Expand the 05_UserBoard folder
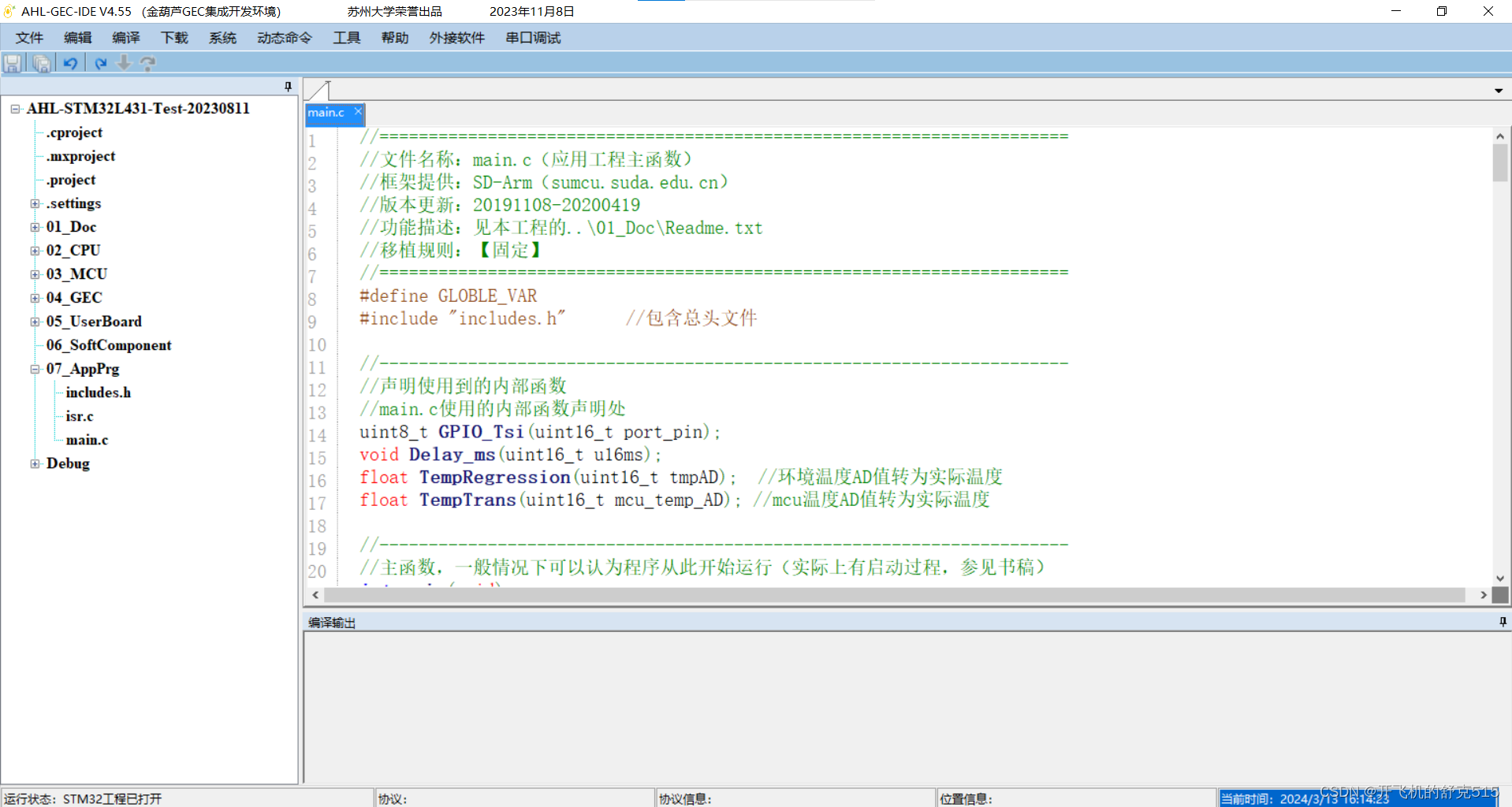Screen dimensions: 1512x807 pyautogui.click(x=34, y=322)
